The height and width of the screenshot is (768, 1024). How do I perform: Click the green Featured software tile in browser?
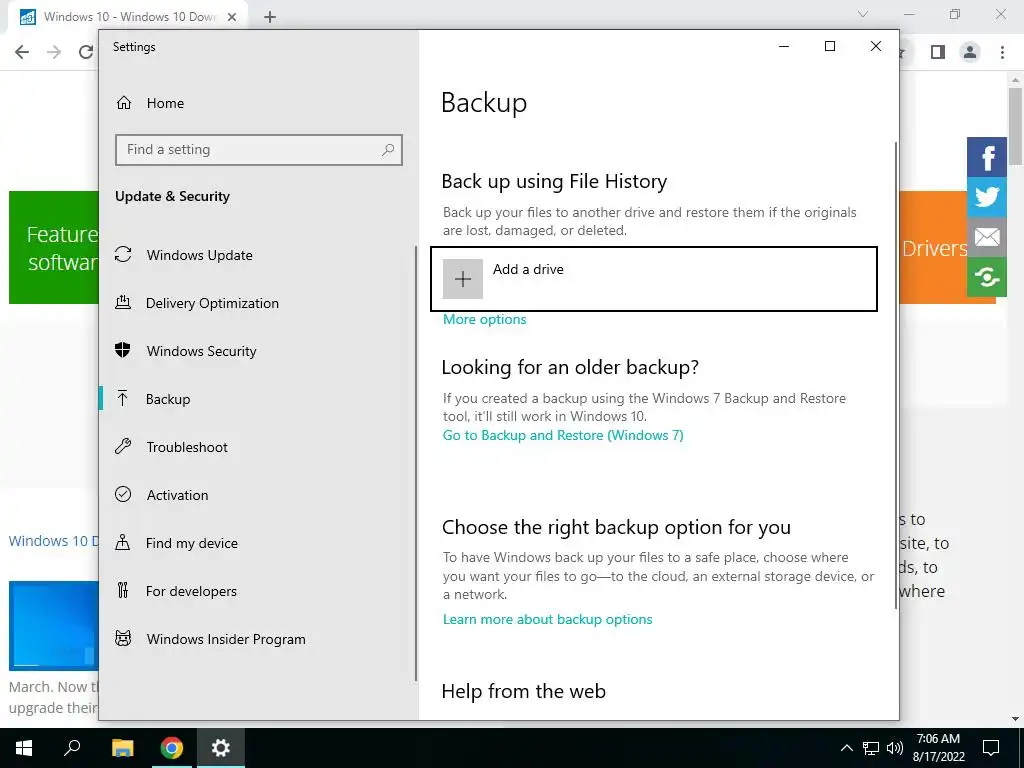[x=54, y=248]
